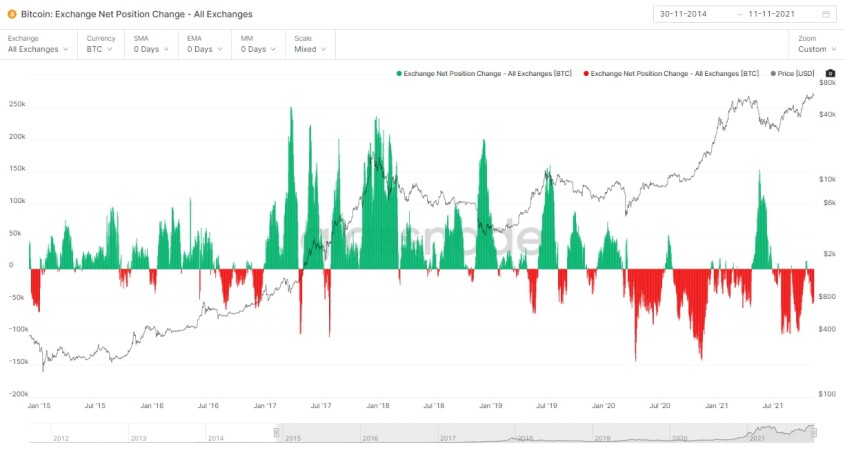Click the 2013 label in navigator
Screen dimensions: 845x453
pos(138,438)
